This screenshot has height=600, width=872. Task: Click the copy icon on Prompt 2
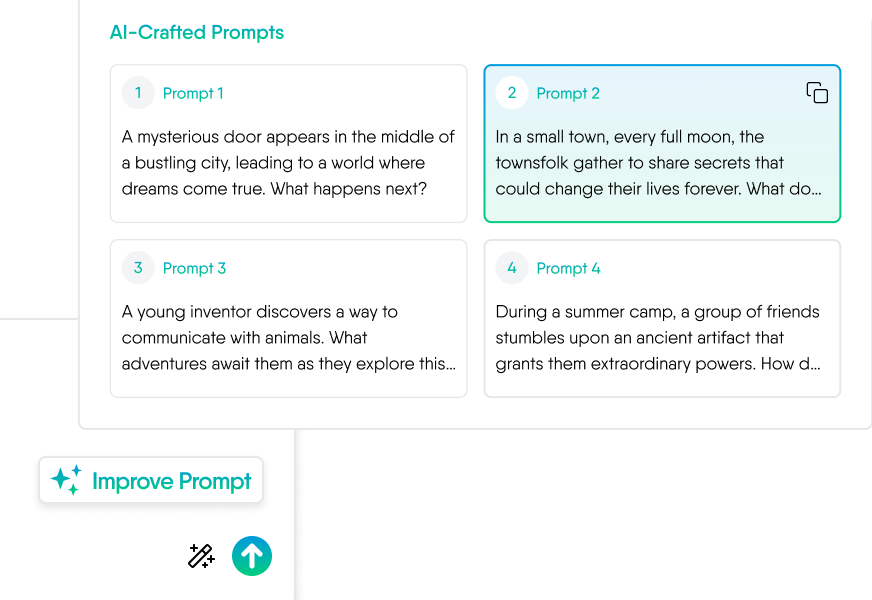click(817, 92)
